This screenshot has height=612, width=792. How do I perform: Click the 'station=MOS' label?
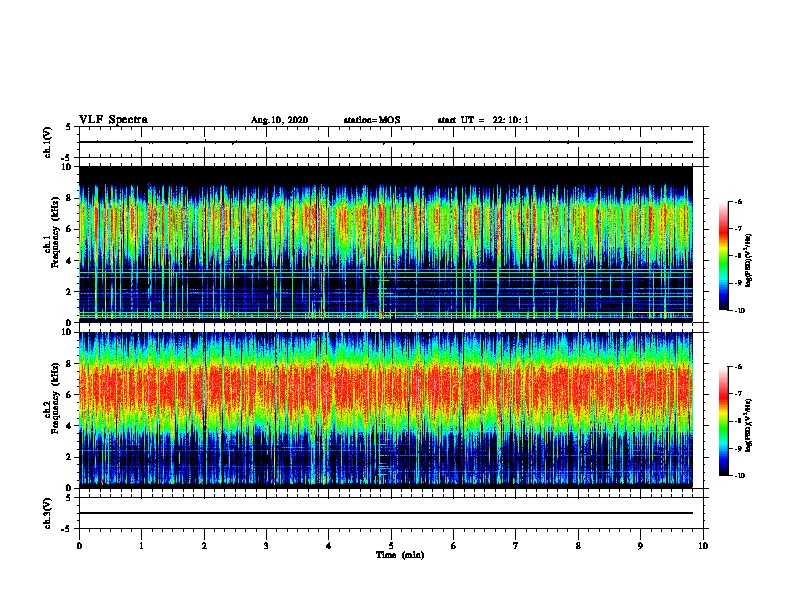pos(372,120)
